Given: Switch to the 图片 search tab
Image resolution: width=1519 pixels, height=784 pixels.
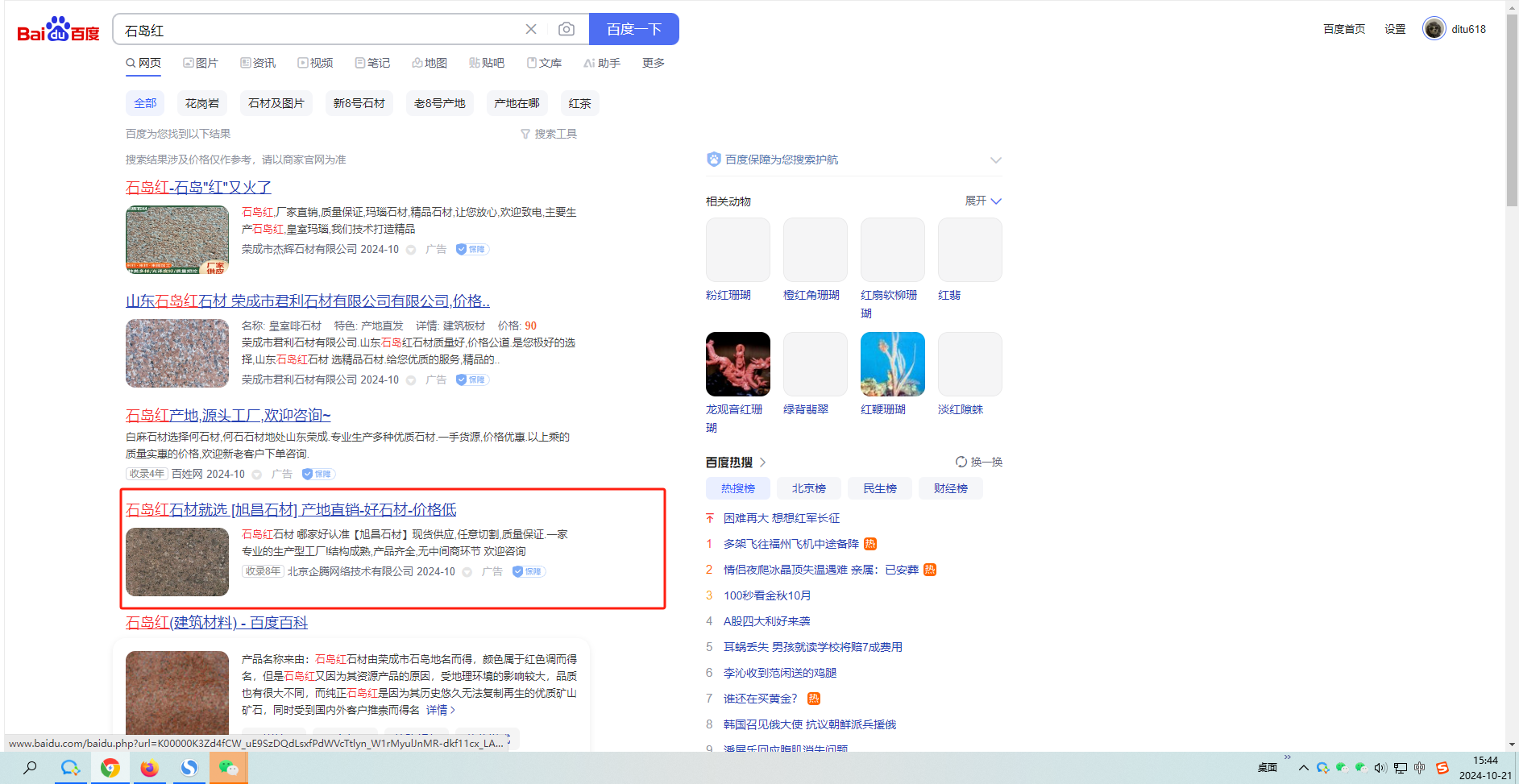Looking at the screenshot, I should (x=201, y=63).
